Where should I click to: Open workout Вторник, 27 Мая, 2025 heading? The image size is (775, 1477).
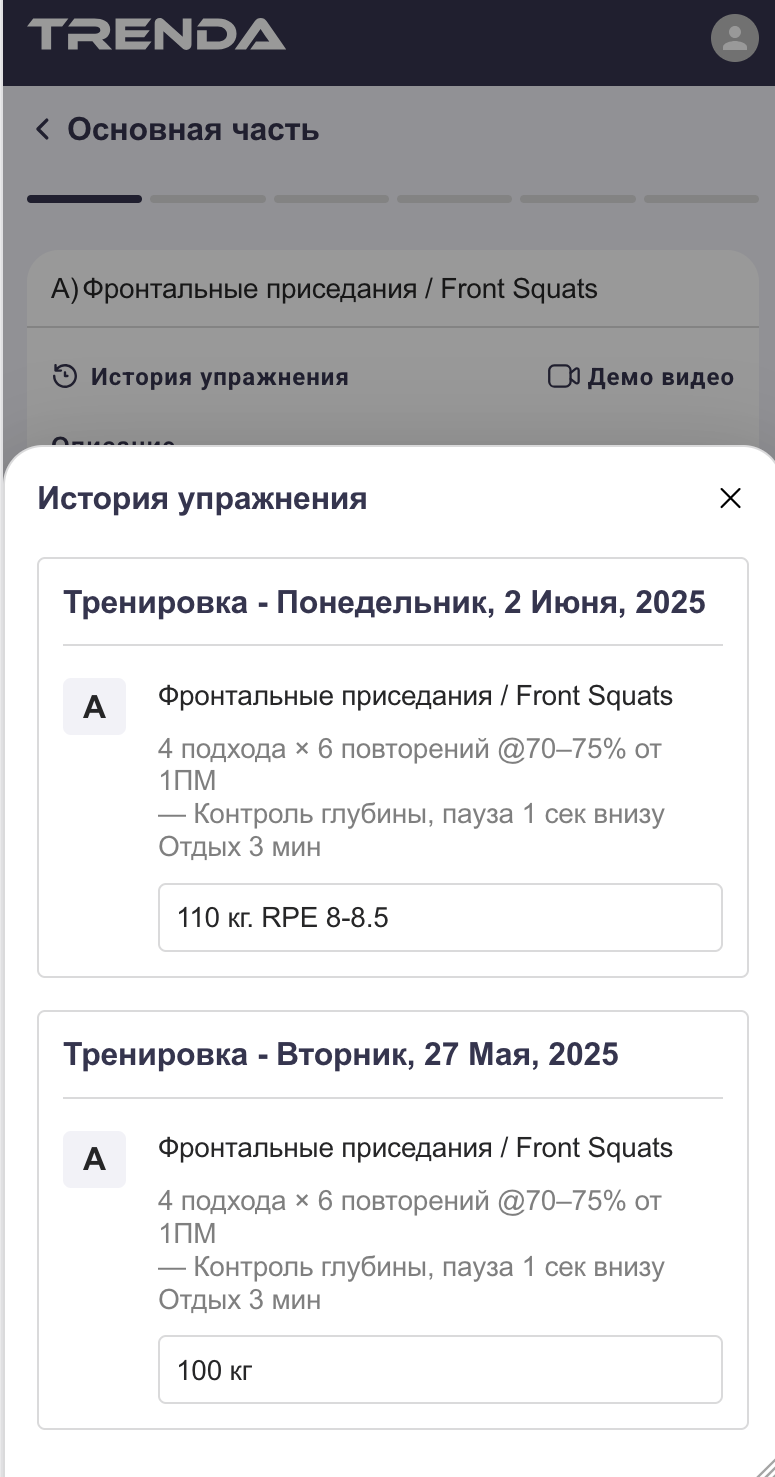pyautogui.click(x=340, y=1054)
